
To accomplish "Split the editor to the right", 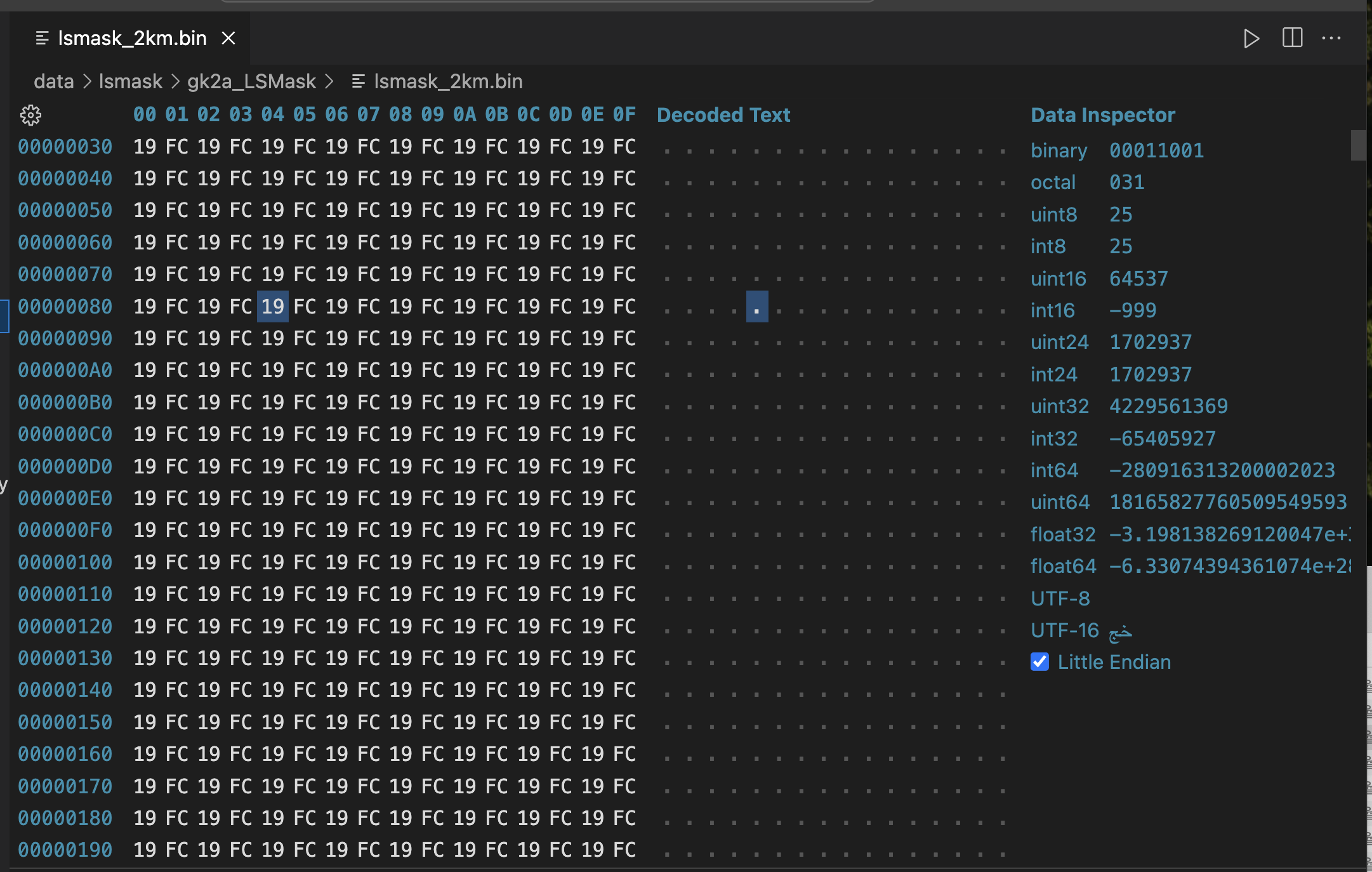I will coord(1292,38).
